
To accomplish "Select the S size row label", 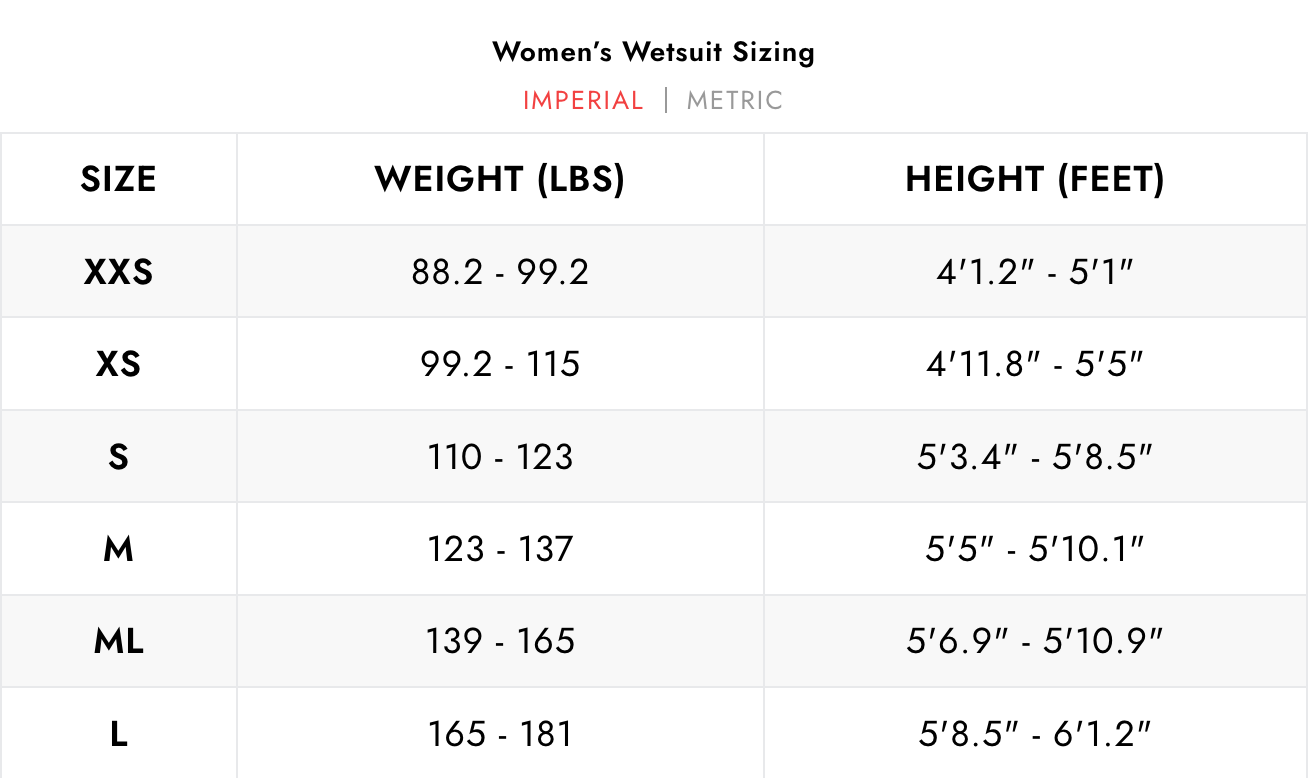I will tap(118, 457).
